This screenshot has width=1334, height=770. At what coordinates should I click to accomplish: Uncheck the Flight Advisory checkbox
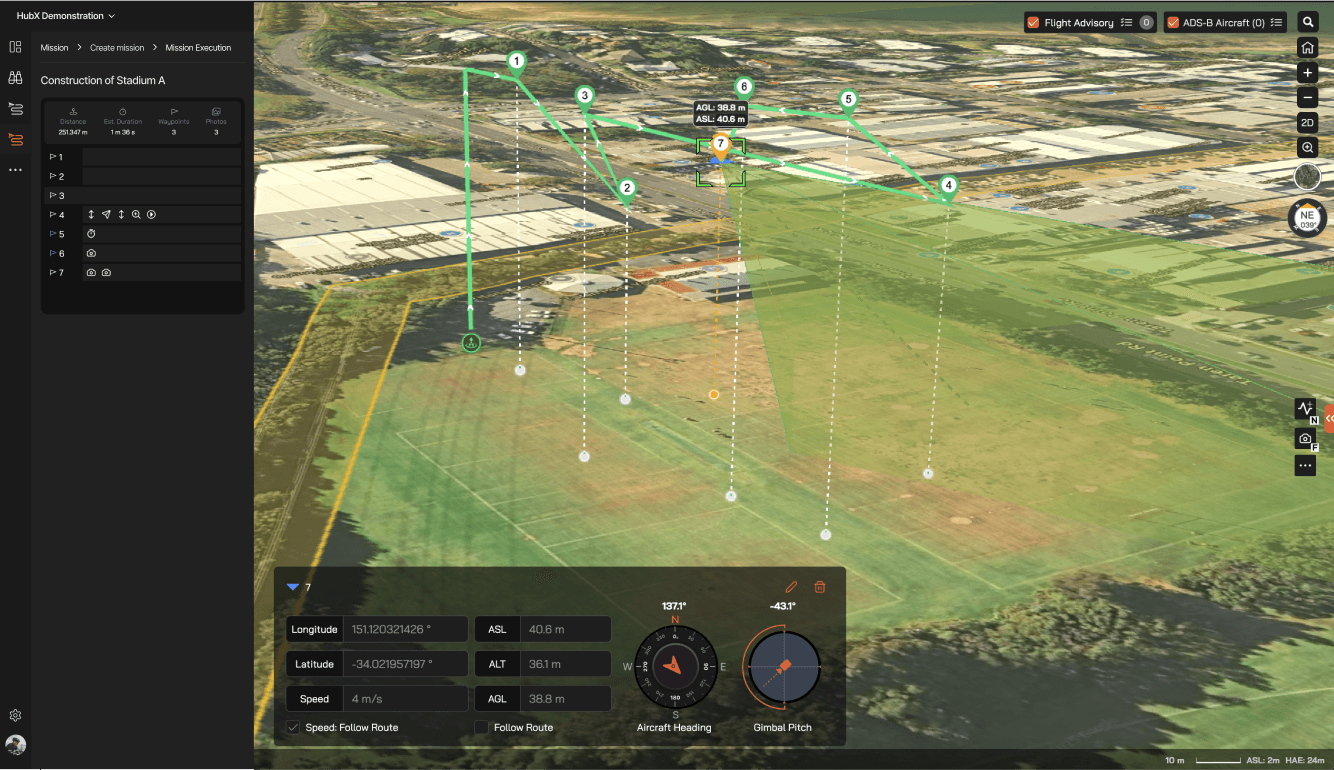(1033, 22)
